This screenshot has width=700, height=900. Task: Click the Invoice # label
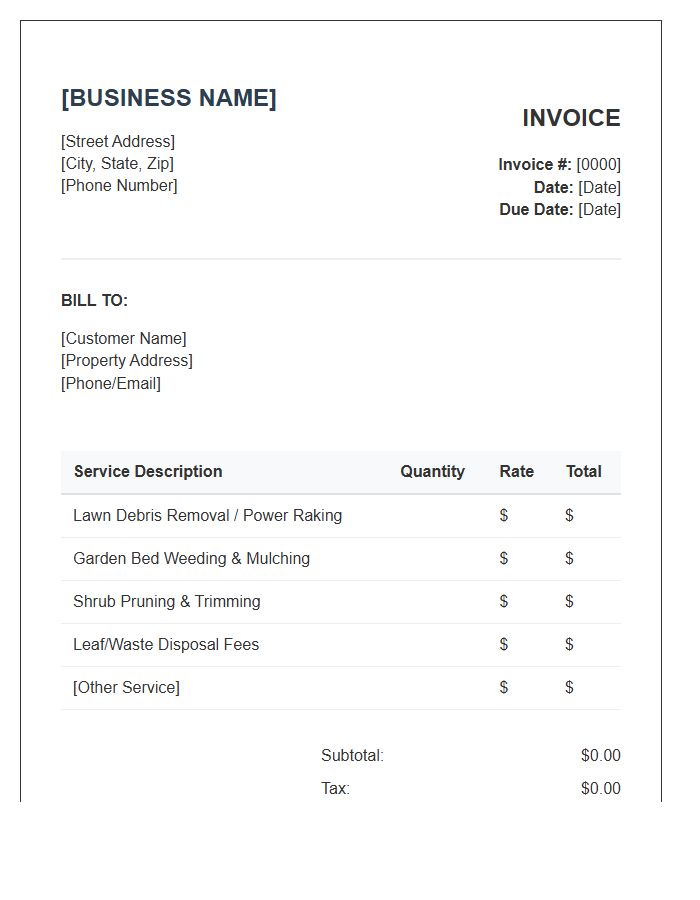pos(535,164)
